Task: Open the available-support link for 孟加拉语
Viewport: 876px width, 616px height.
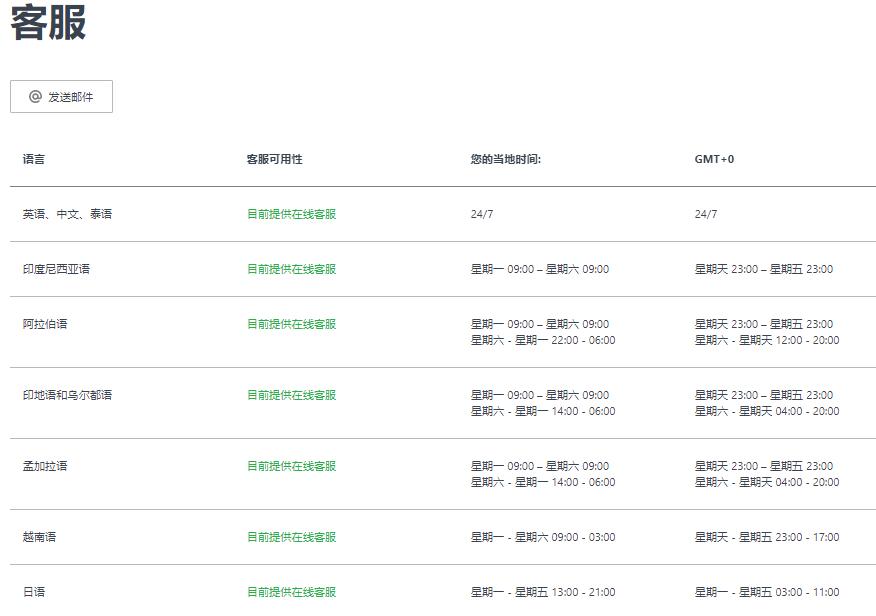Action: click(x=292, y=466)
